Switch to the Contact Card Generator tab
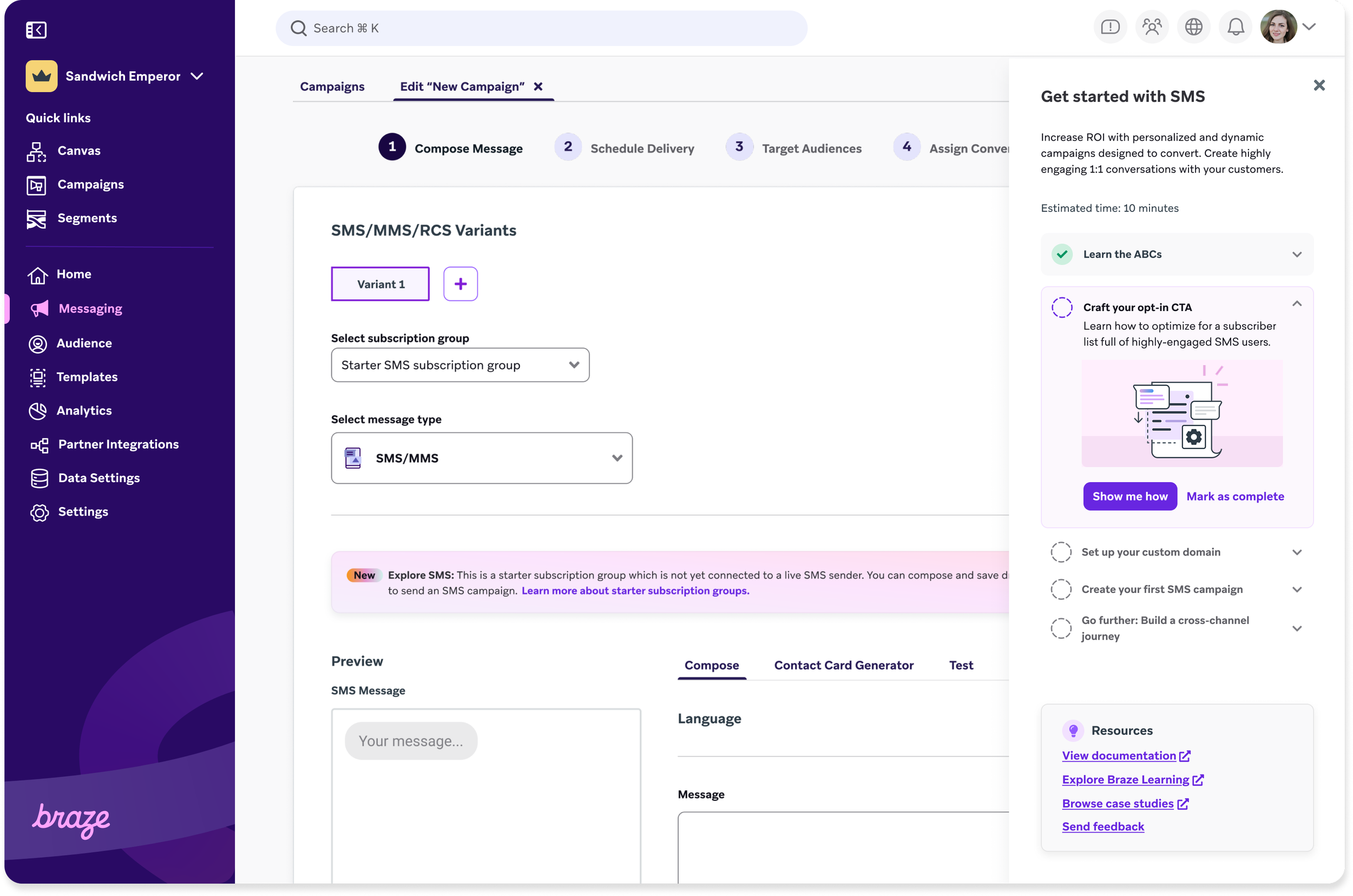 point(844,666)
